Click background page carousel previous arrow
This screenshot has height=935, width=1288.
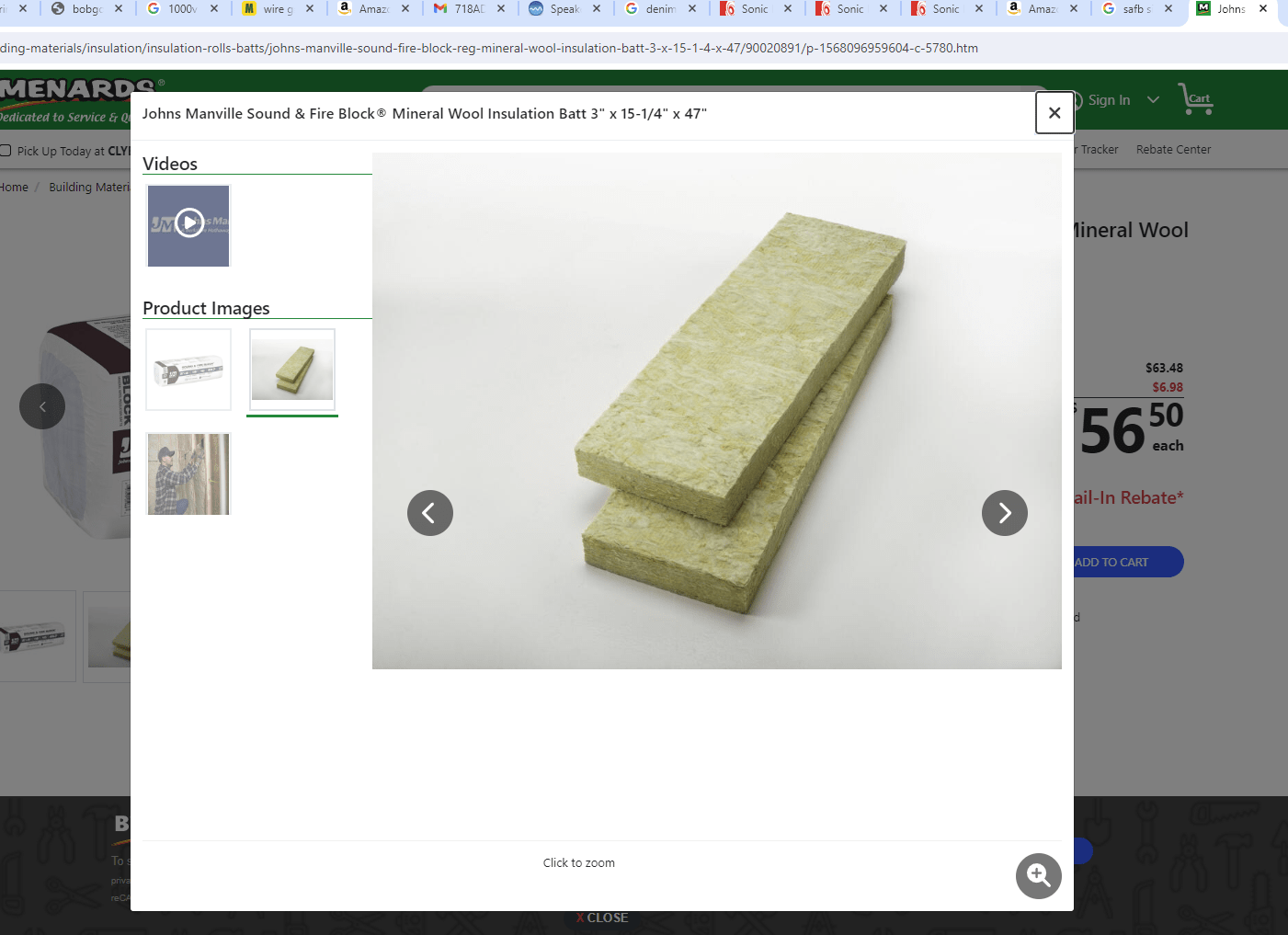(x=42, y=406)
